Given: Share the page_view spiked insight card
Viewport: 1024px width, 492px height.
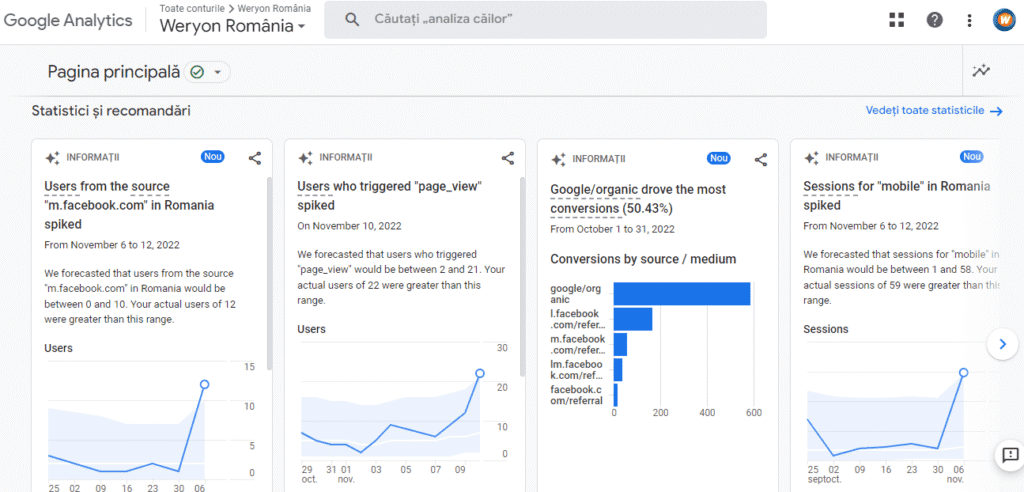Looking at the screenshot, I should point(507,158).
